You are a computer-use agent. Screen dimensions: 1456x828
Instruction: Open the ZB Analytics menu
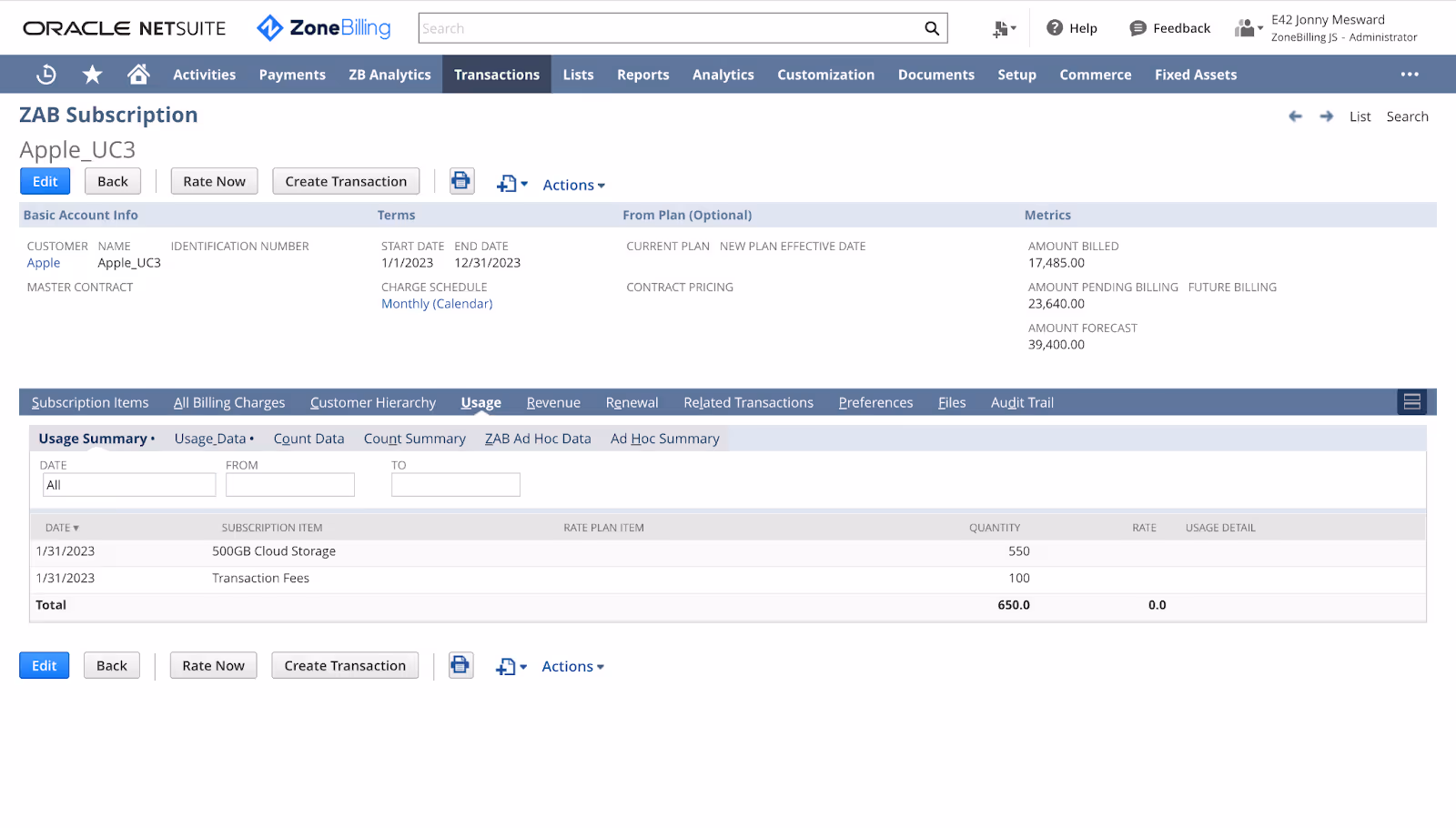(x=389, y=75)
